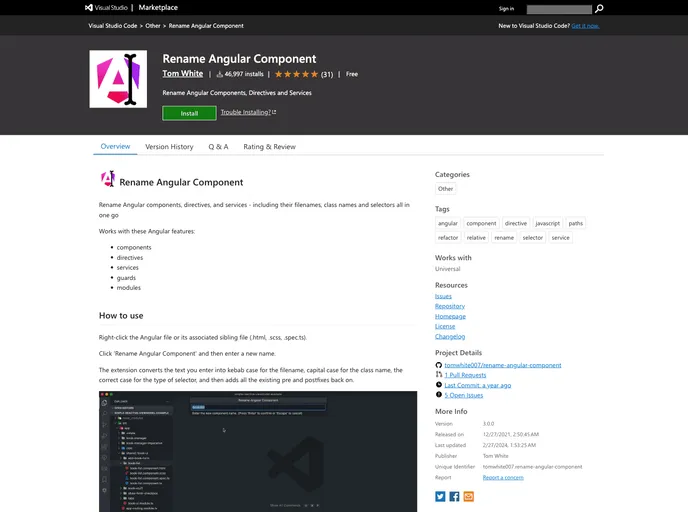Viewport: 688px width, 512px height.
Task: Select the relative tag
Action: [x=476, y=237]
